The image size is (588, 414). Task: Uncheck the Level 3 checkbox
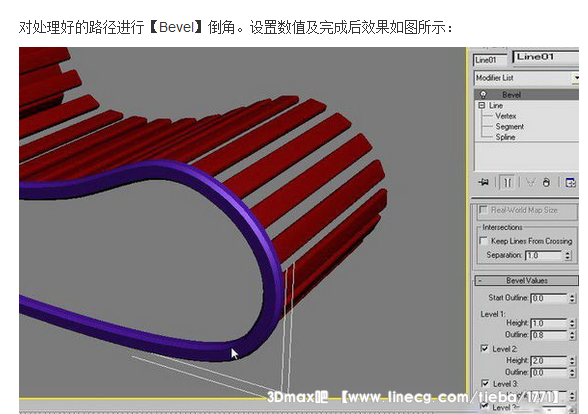click(x=485, y=383)
